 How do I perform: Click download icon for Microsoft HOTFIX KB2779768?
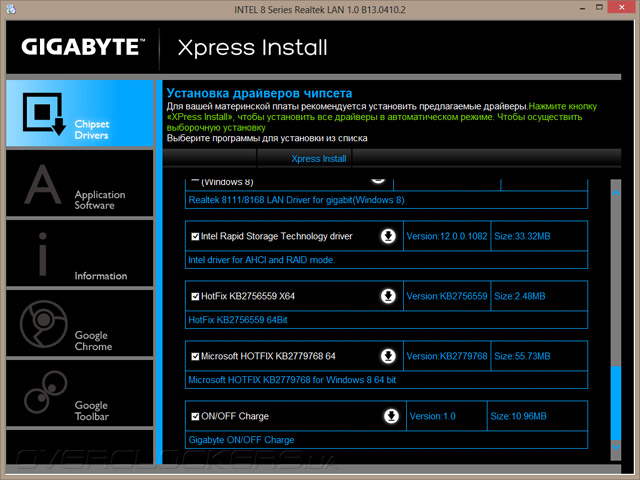click(388, 356)
